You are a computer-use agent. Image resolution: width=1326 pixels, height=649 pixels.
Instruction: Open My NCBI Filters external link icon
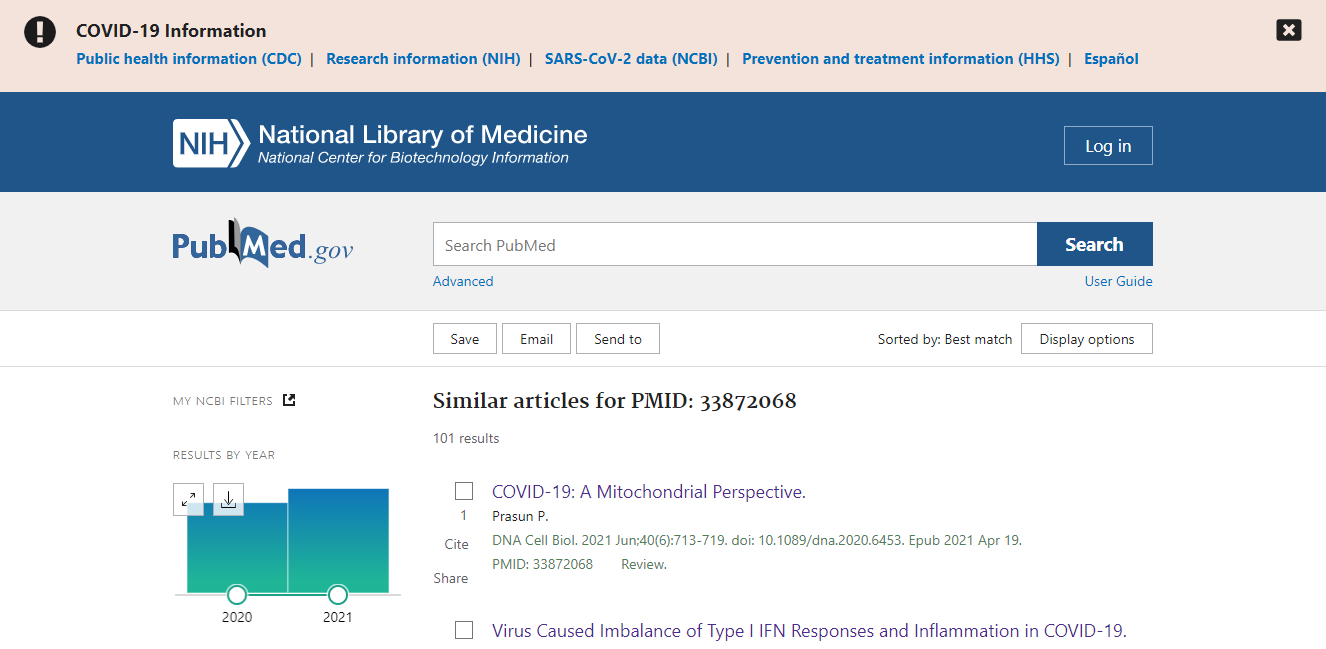(289, 400)
